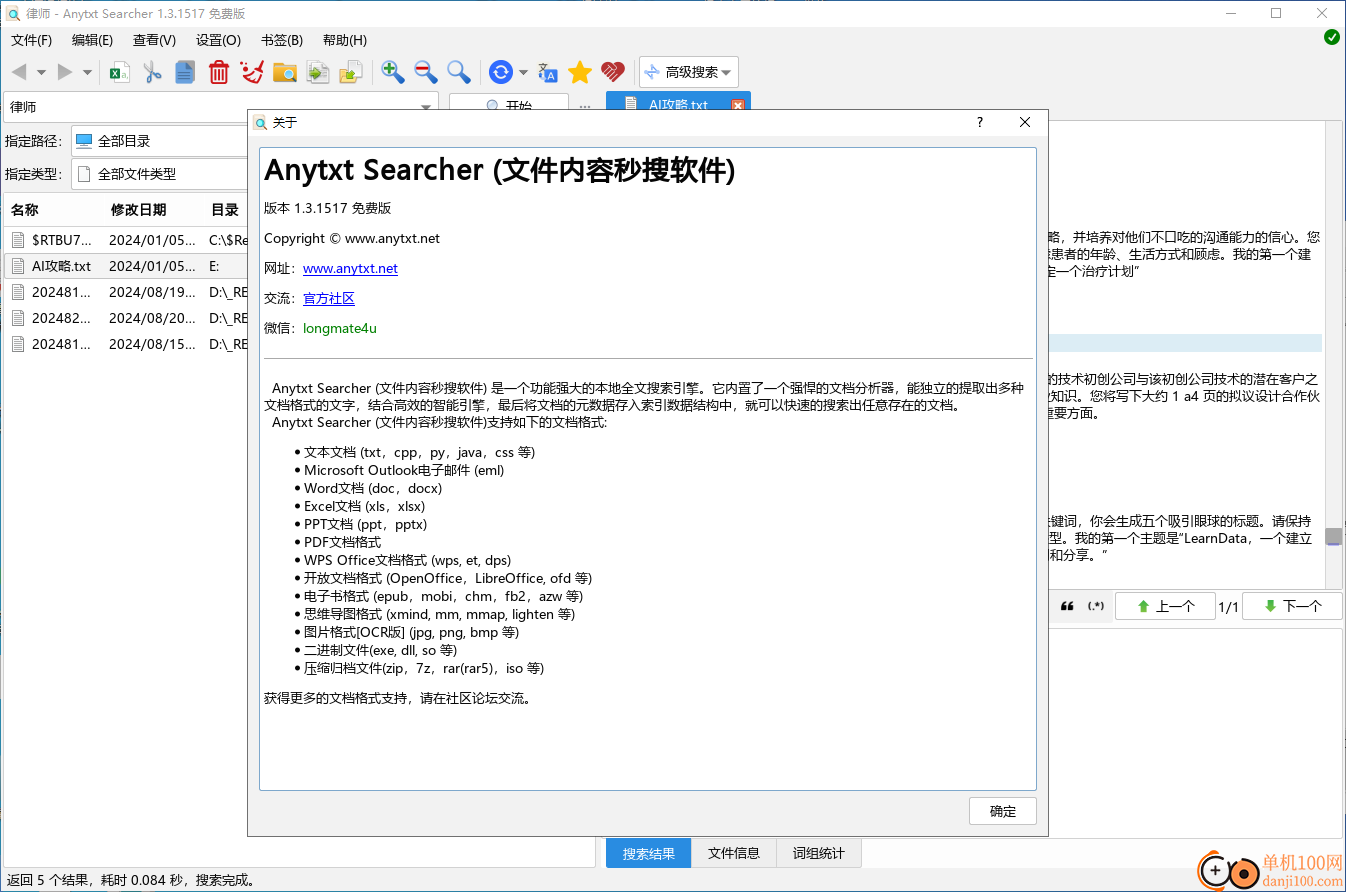The image size is (1346, 892).
Task: Click the status bar search result message
Action: tap(132, 880)
